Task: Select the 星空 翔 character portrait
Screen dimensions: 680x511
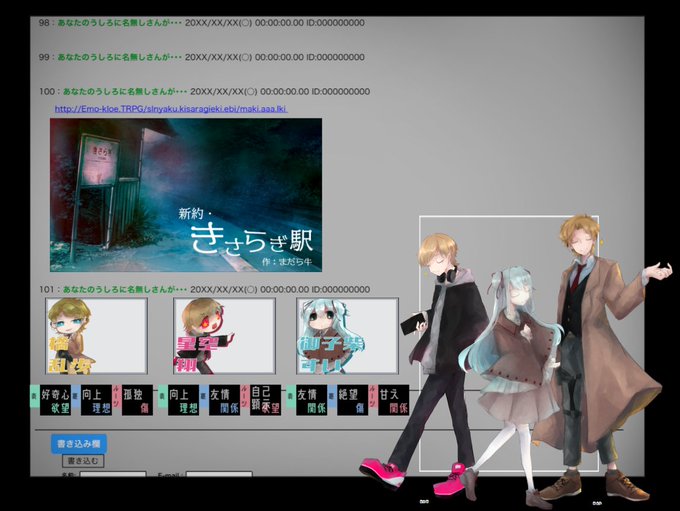Action: (224, 336)
